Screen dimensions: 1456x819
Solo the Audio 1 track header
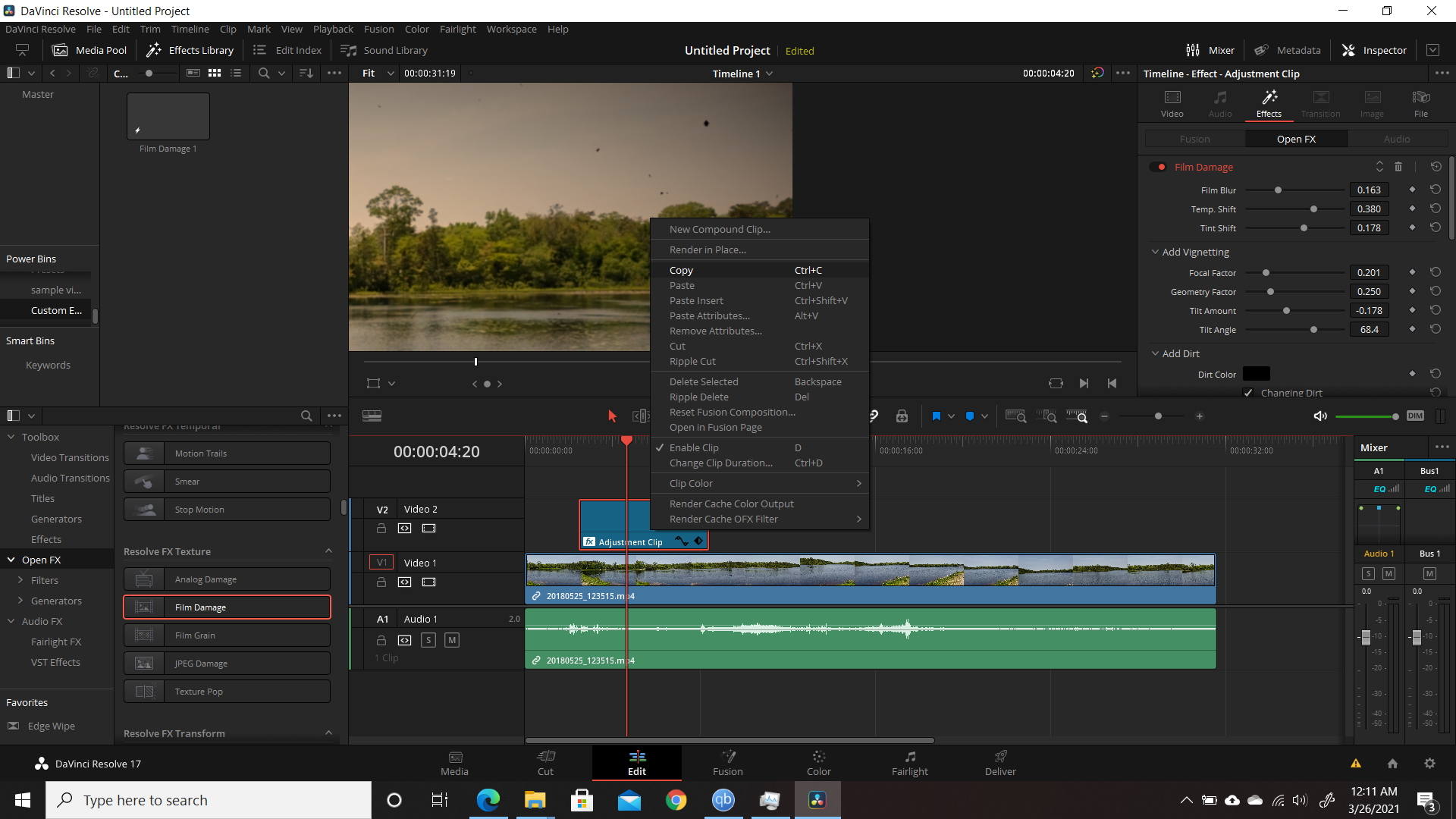[428, 640]
